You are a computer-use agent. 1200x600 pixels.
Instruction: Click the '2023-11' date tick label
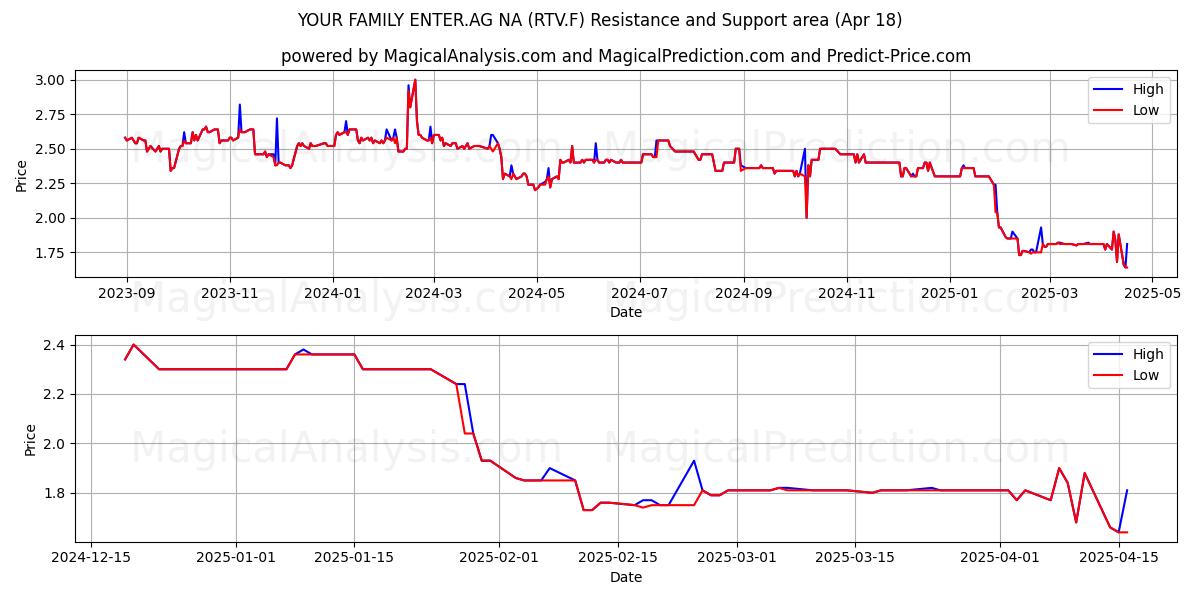[x=230, y=295]
